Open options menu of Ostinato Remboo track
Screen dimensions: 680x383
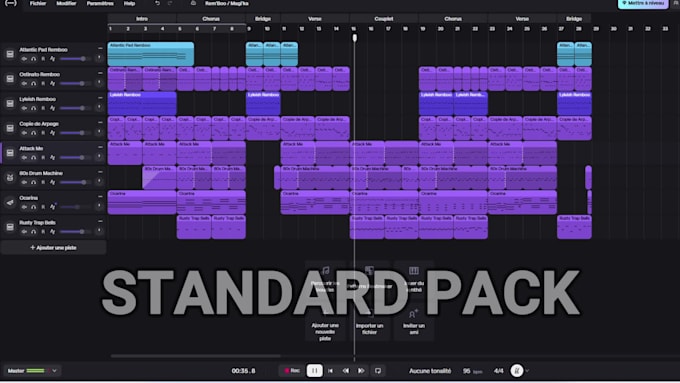click(100, 73)
